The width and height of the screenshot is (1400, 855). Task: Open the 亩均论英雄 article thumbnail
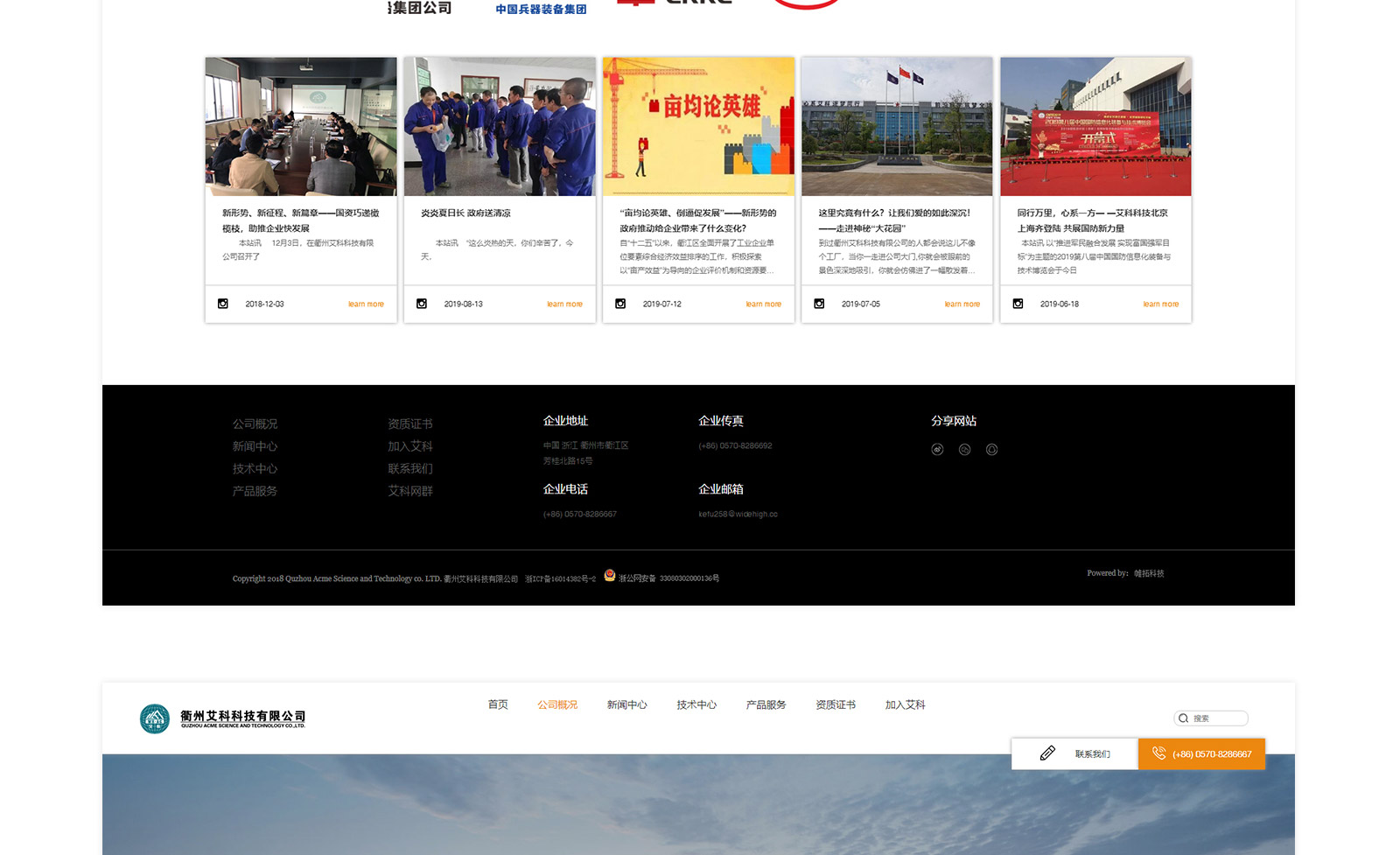pyautogui.click(x=698, y=127)
